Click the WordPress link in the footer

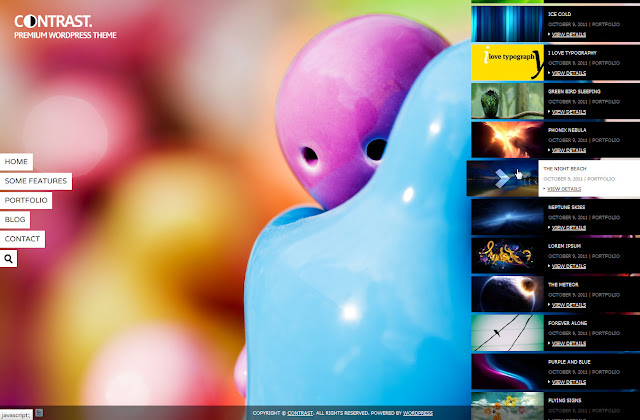(418, 413)
